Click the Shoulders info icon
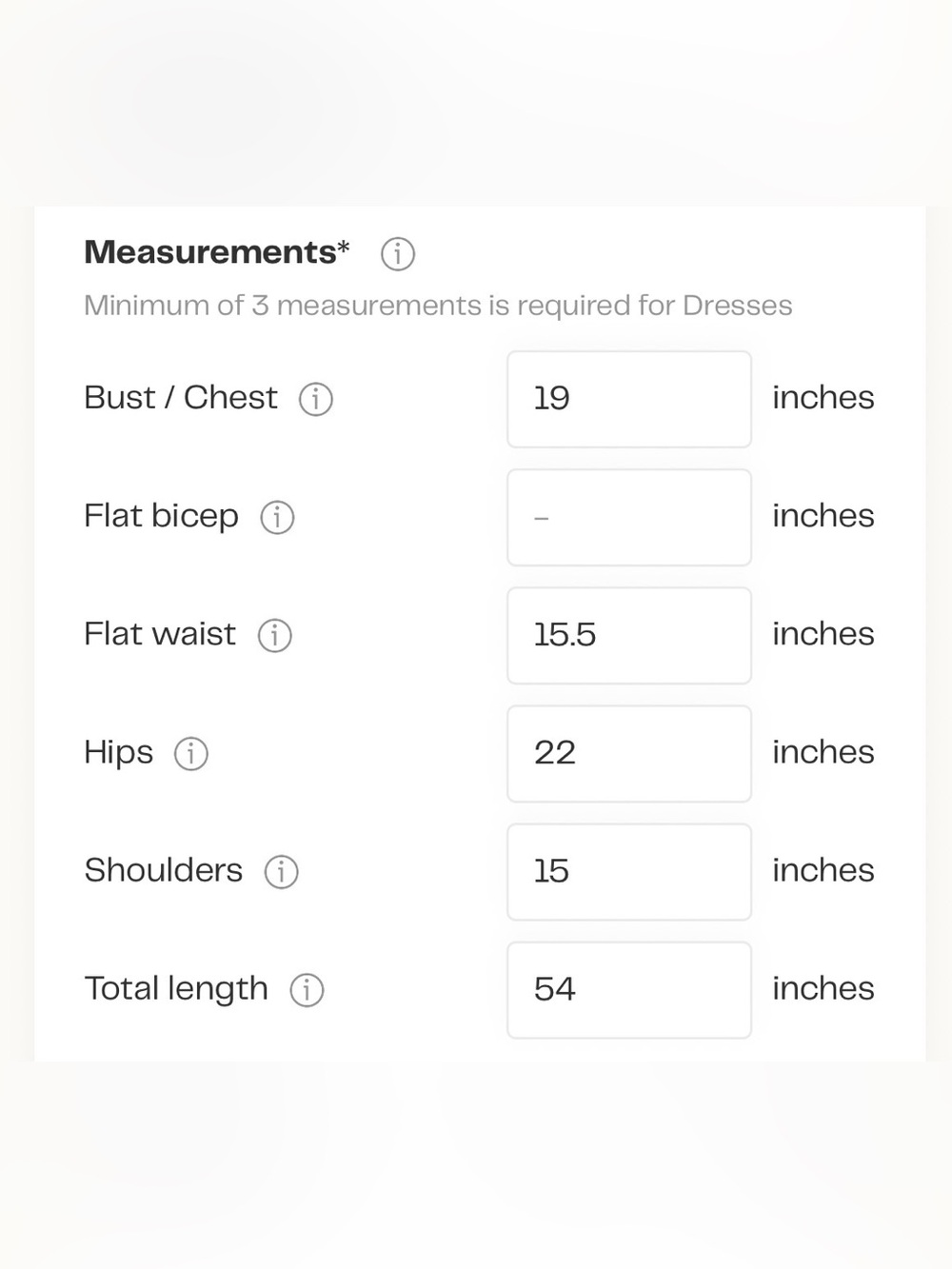 [282, 871]
